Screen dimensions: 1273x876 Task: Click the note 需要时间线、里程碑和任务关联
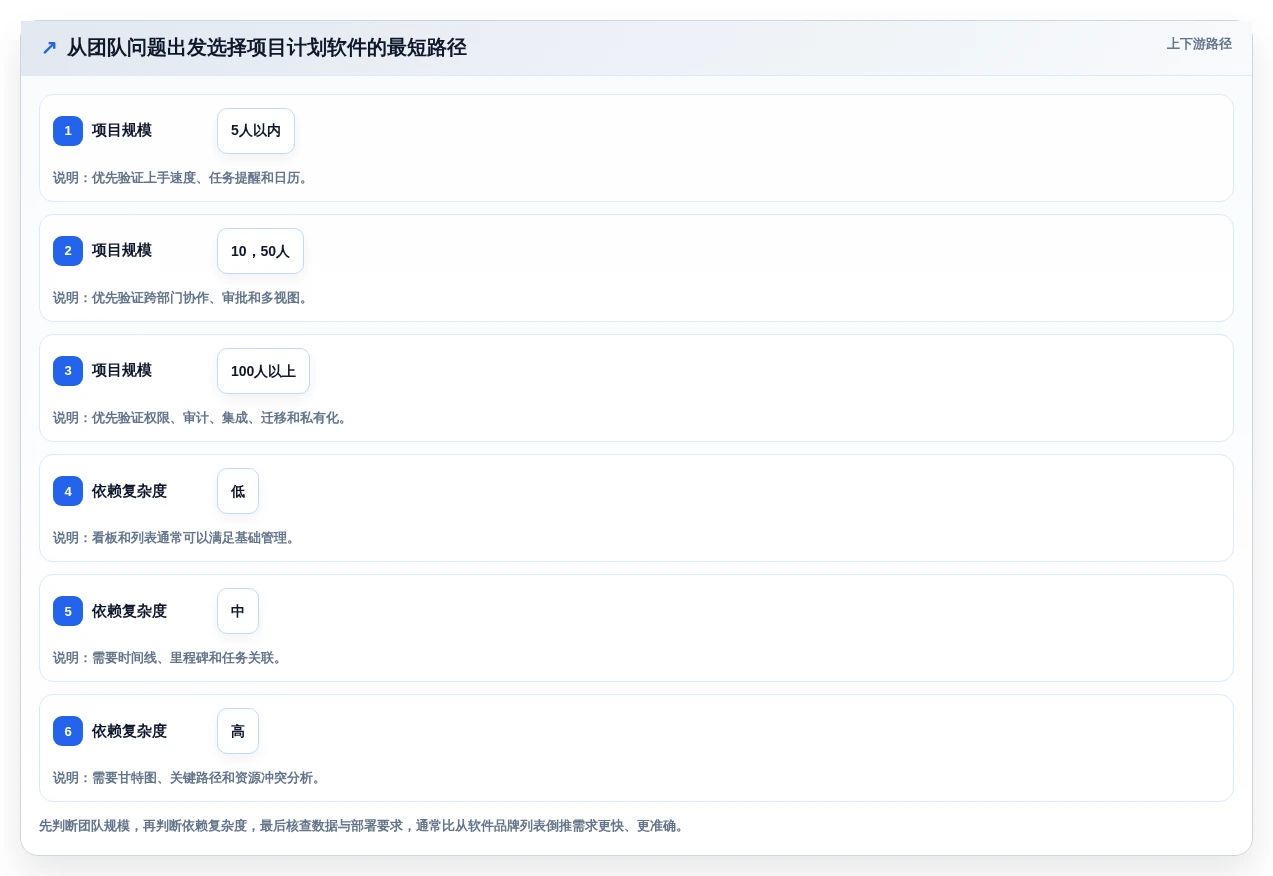170,658
